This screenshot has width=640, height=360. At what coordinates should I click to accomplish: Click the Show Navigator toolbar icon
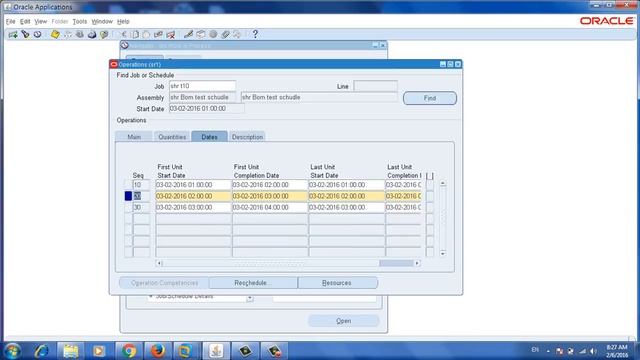[x=38, y=35]
